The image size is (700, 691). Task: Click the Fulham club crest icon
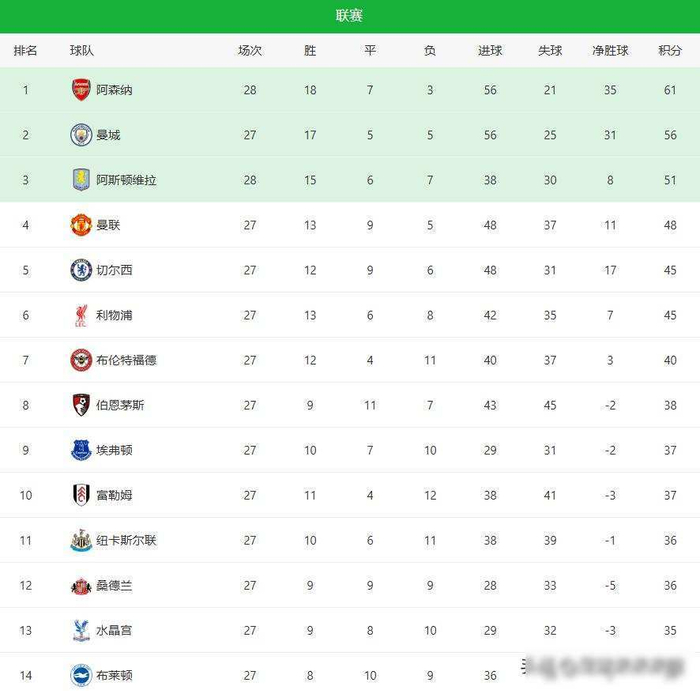click(81, 495)
